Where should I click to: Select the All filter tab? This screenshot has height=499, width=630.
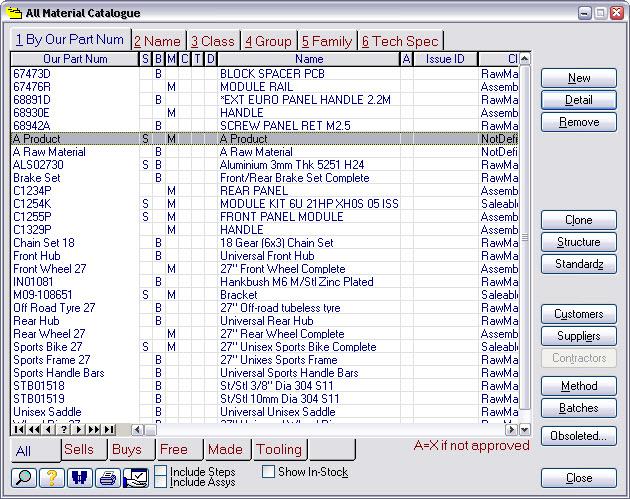pyautogui.click(x=35, y=451)
